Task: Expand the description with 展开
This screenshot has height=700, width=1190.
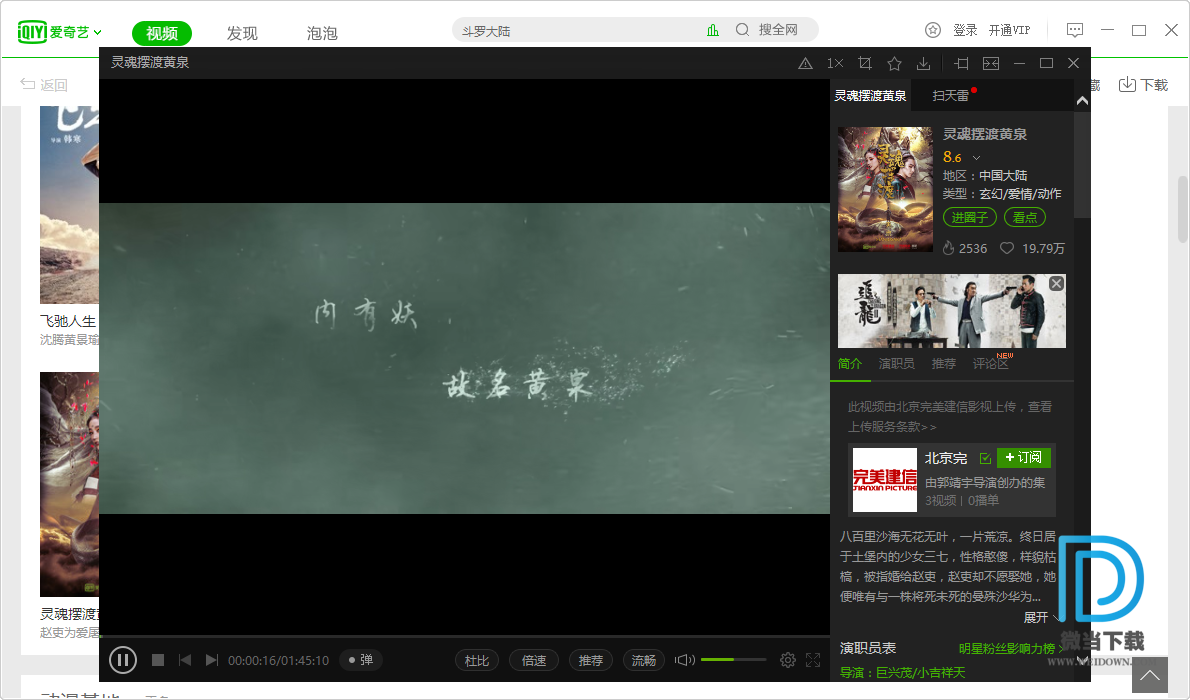Action: [x=1040, y=617]
